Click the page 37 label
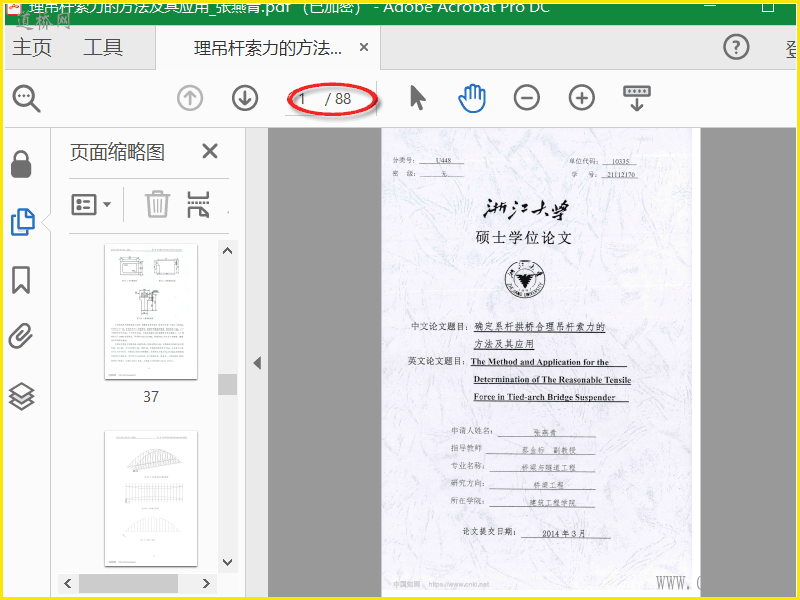The image size is (800, 600). 151,396
